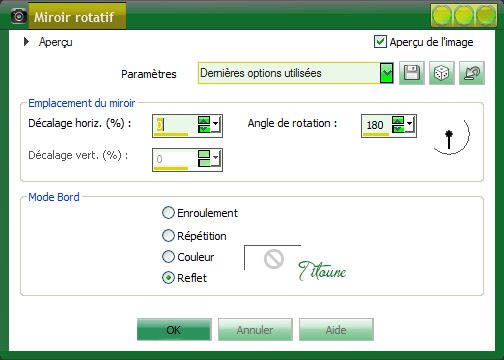Viewport: 504px width, 360px height.
Task: Click the OK button
Action: [174, 330]
